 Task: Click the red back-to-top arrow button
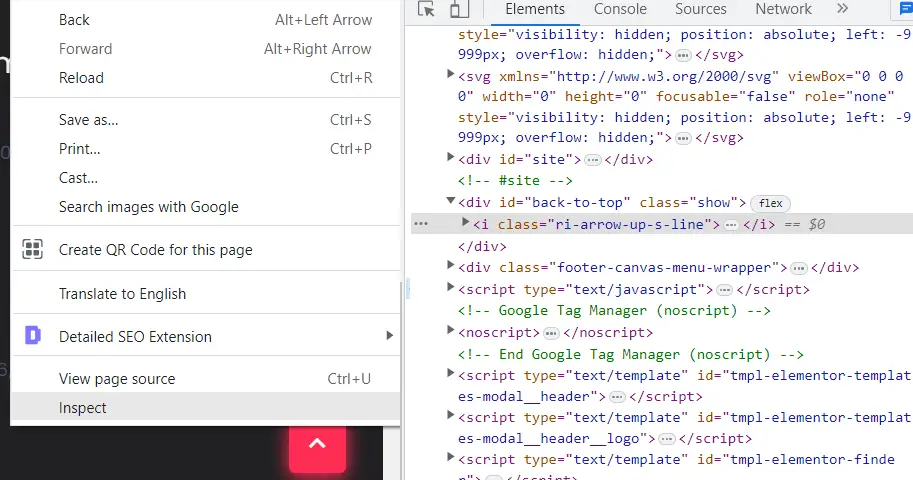pos(317,444)
